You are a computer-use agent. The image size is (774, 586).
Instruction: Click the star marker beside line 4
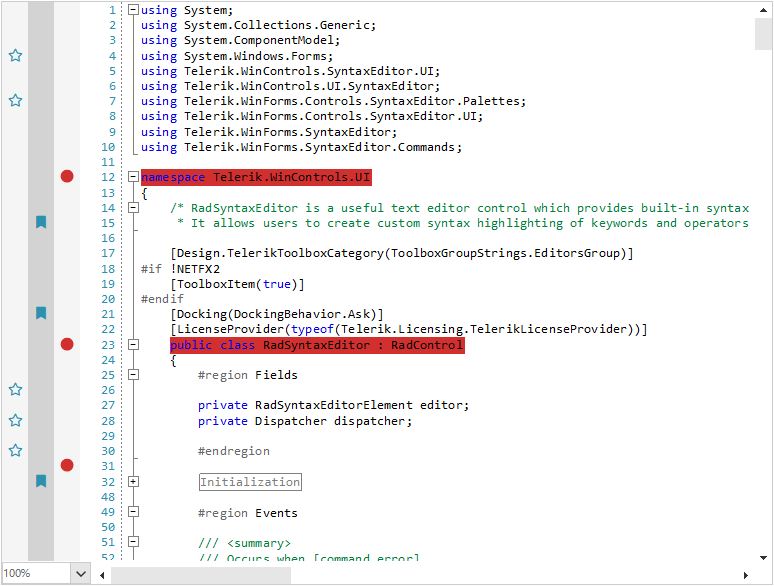coord(15,55)
